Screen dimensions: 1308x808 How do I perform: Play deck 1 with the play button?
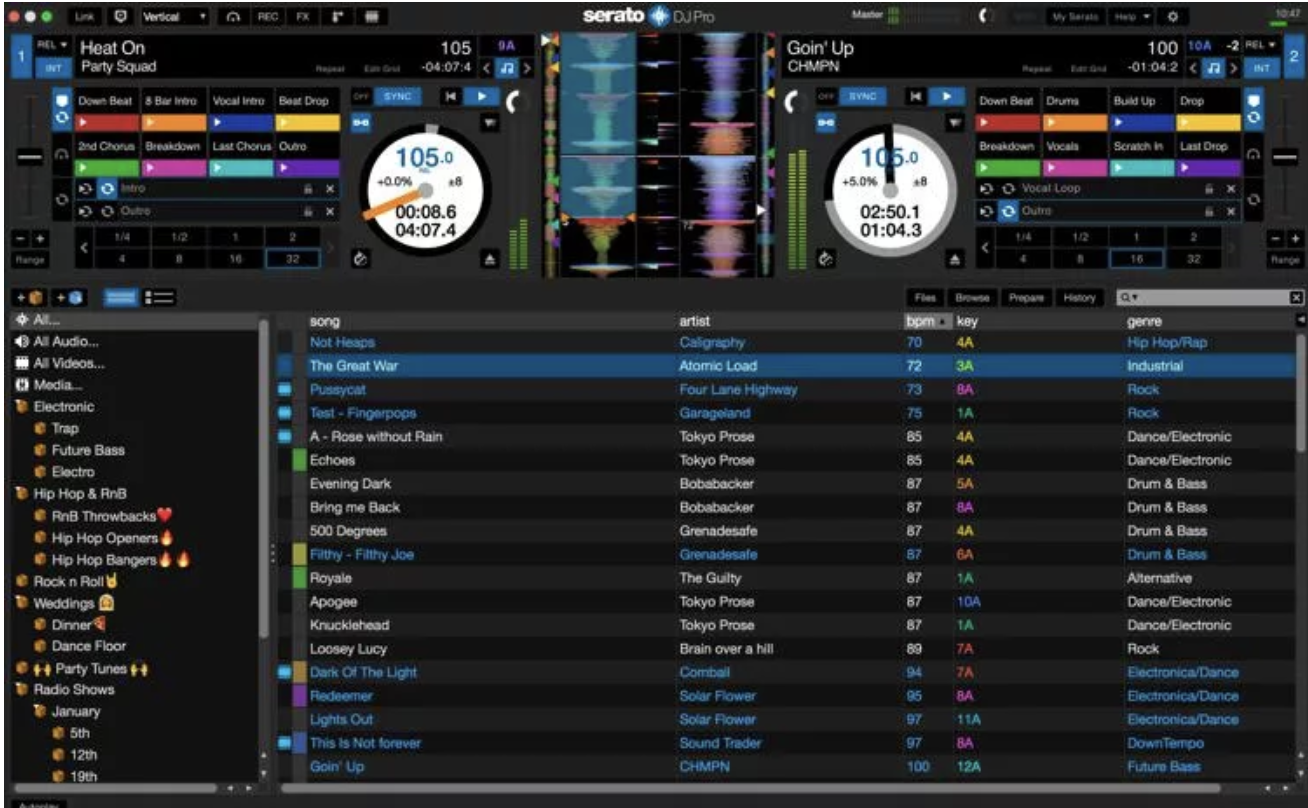coord(483,96)
